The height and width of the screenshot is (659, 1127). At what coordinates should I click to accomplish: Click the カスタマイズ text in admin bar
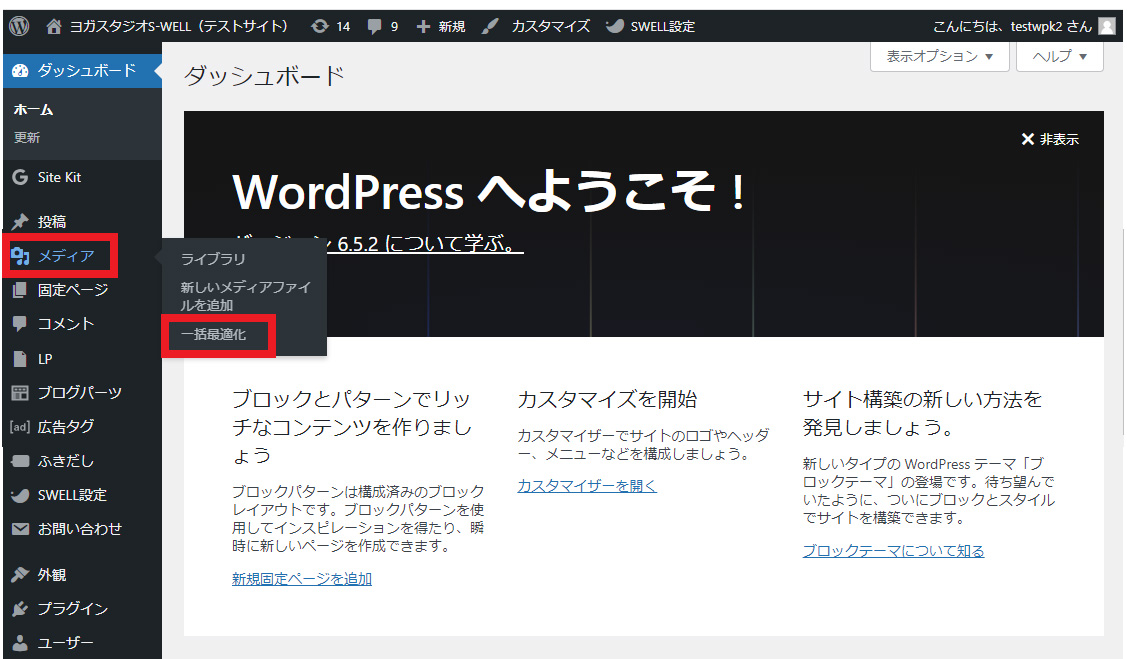(551, 27)
